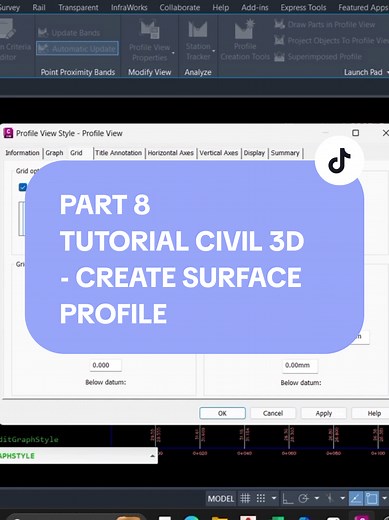Click the Civil 3D icon in dialog title
Image resolution: width=389 pixels, height=520 pixels.
[8, 133]
